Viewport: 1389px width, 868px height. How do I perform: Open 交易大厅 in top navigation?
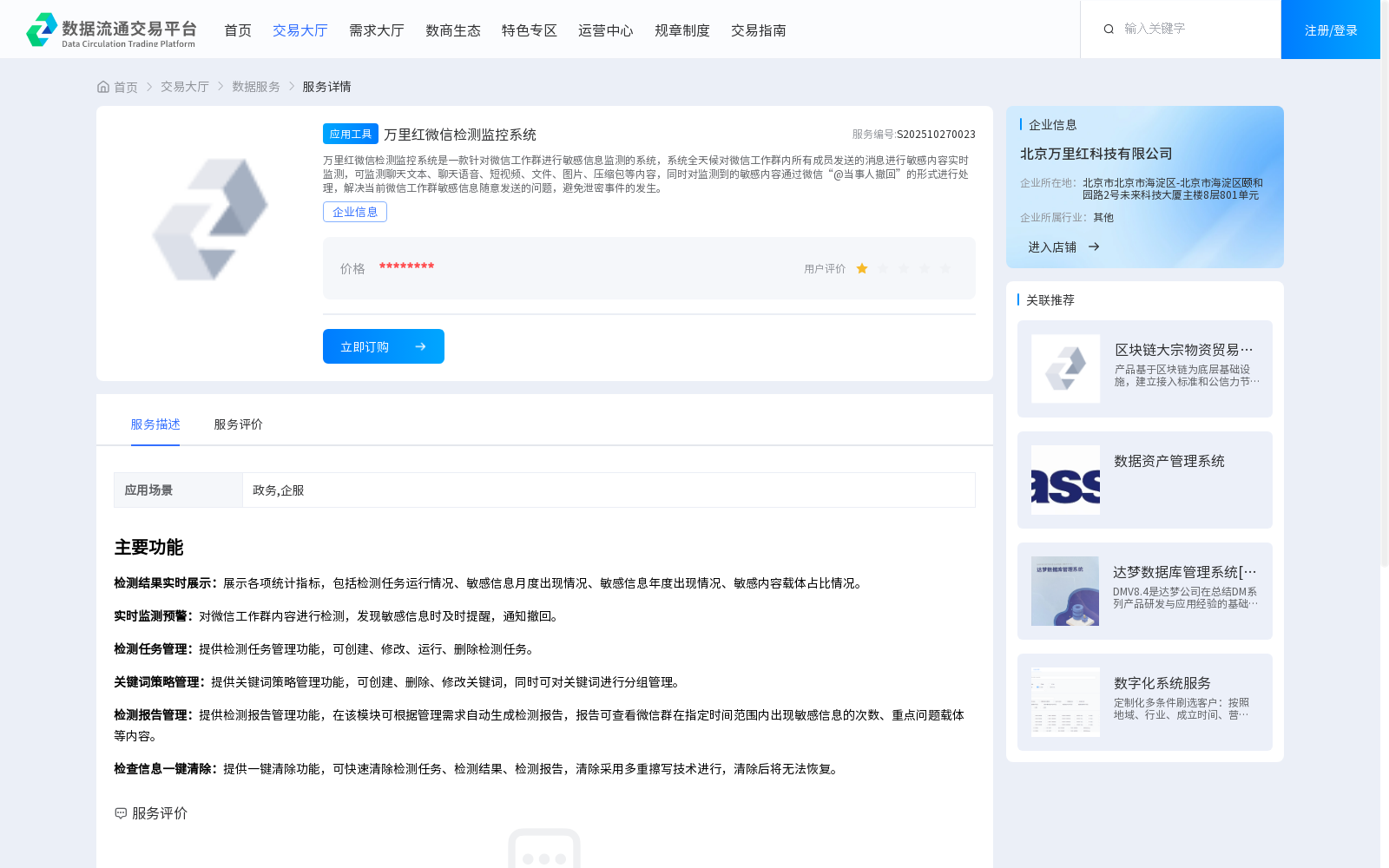tap(300, 30)
